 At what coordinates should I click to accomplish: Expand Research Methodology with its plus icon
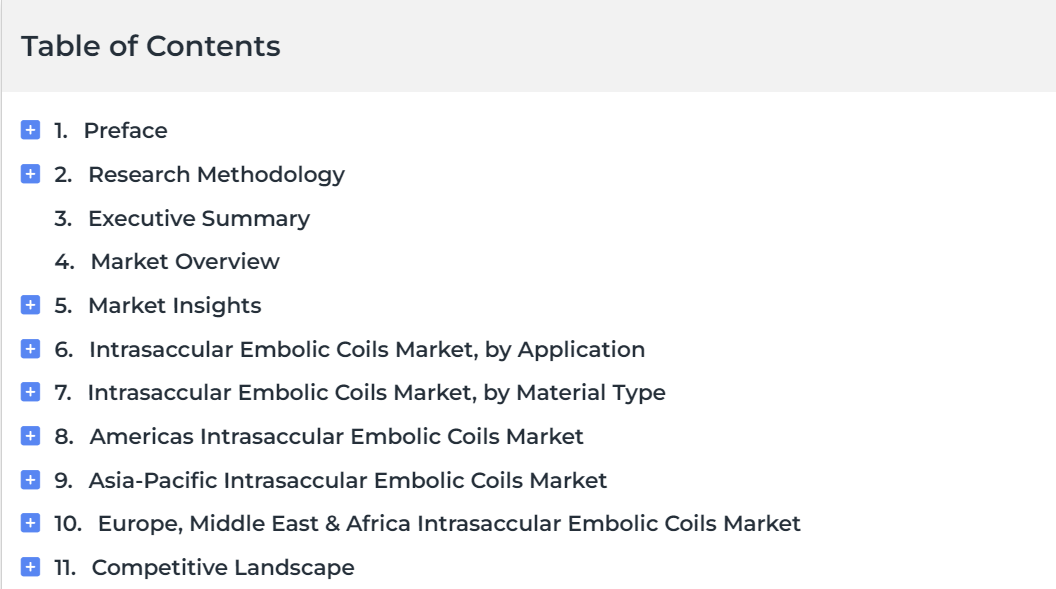30,174
